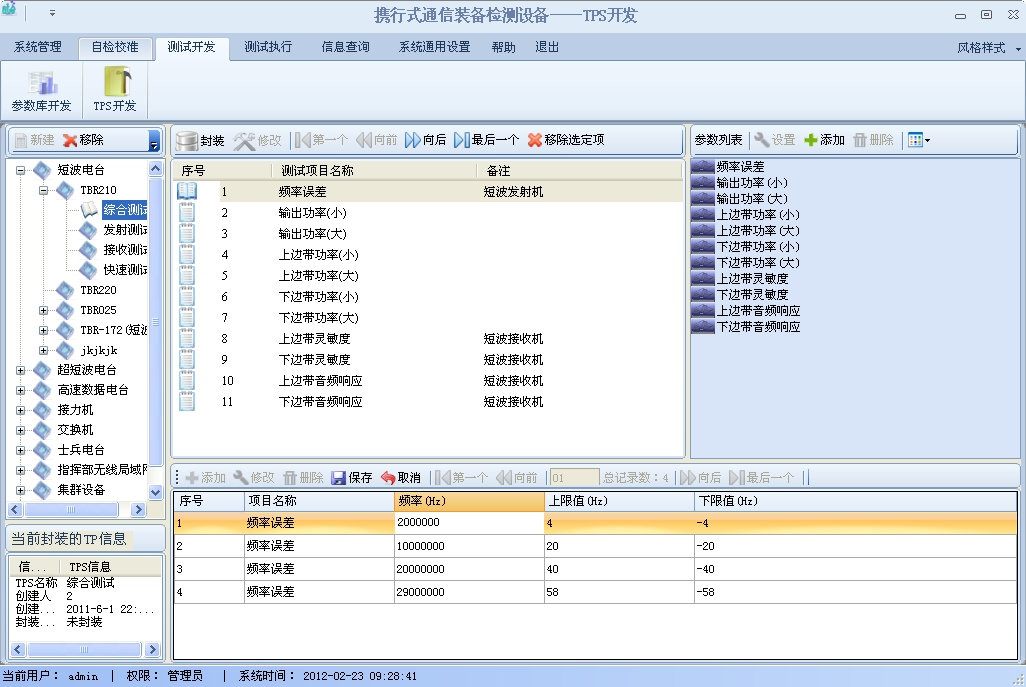Open the parameter list view dropdown

pyautogui.click(x=918, y=140)
